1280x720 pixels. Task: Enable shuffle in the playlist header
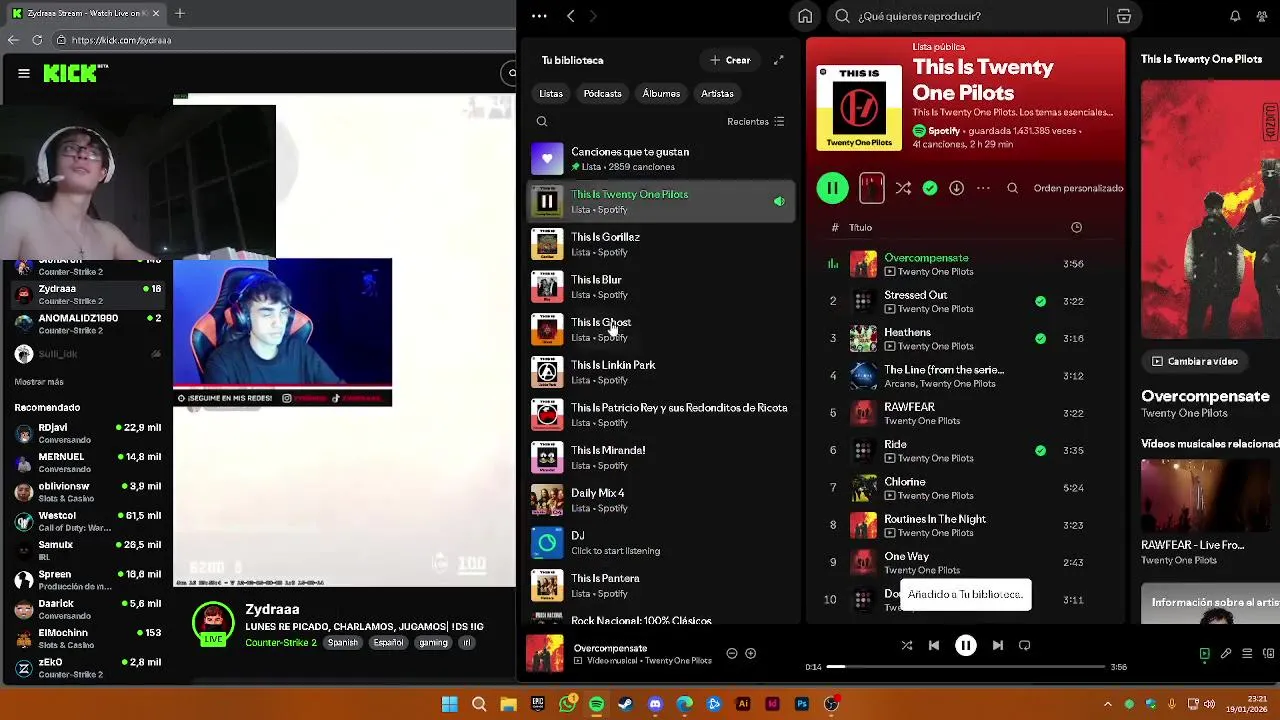point(903,188)
